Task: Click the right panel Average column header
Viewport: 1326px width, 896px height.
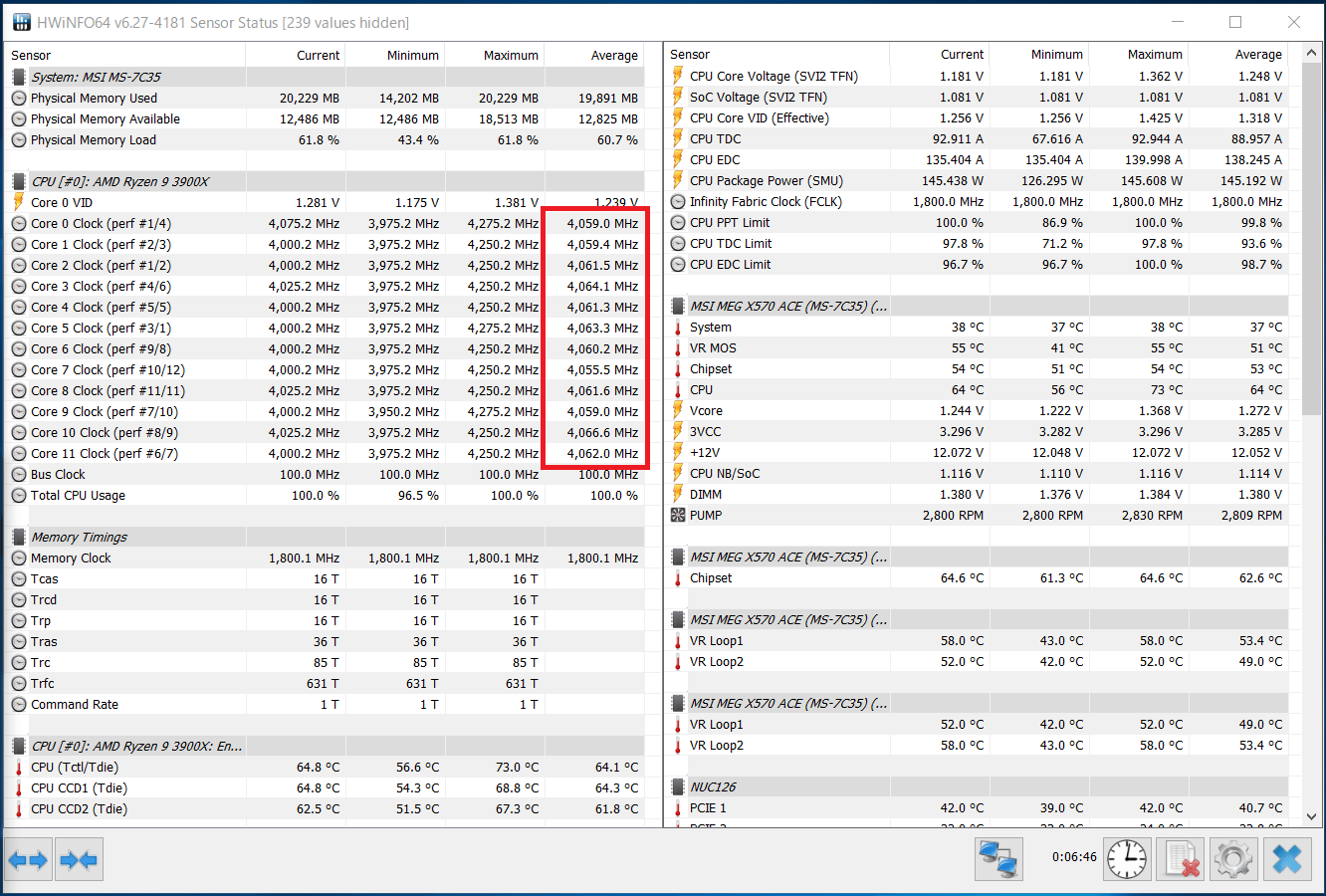Action: coord(1238,54)
